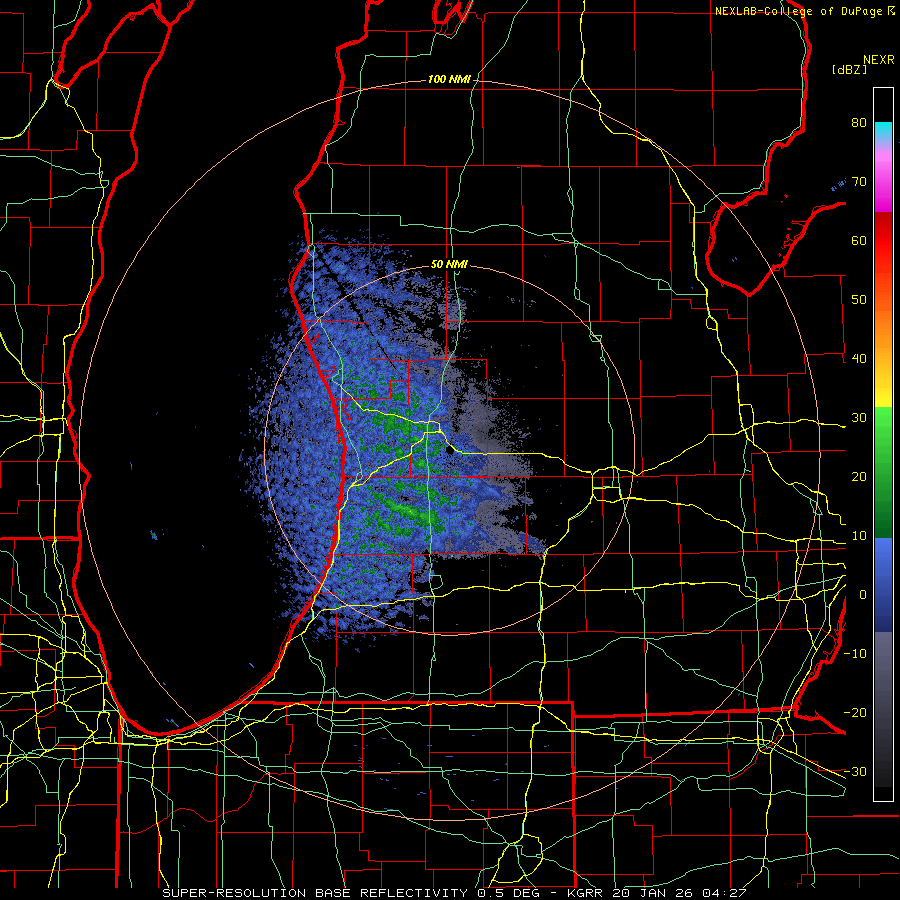Click the 0 value on the dBZ scale
This screenshot has width=900, height=900.
[863, 595]
